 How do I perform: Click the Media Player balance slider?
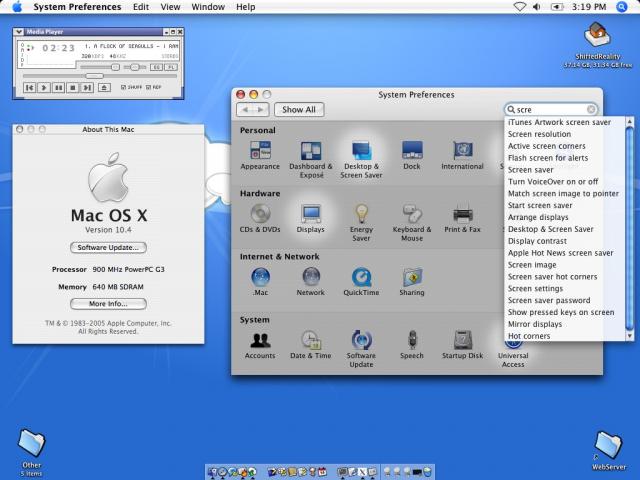pos(135,67)
